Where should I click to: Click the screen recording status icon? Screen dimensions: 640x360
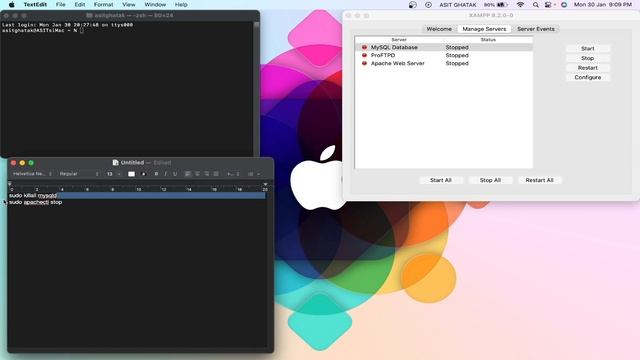point(428,5)
